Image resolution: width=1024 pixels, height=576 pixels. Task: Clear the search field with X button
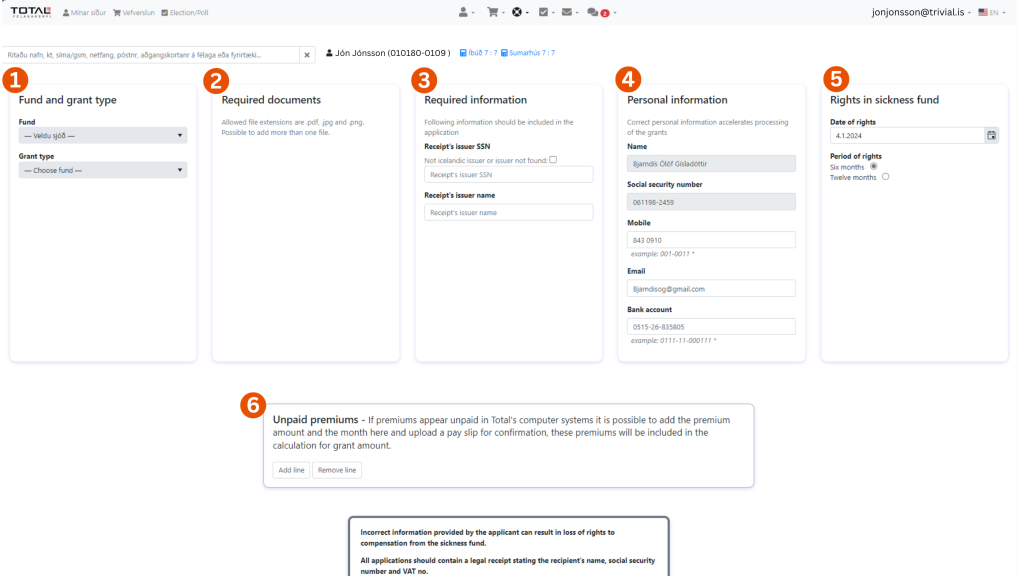(x=307, y=55)
